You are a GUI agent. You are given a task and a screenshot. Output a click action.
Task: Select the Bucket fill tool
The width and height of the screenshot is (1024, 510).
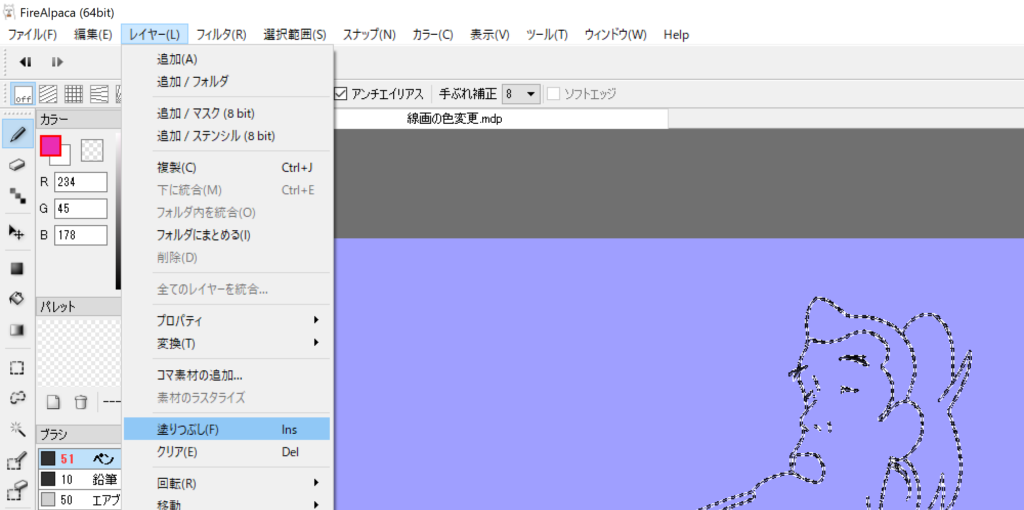[17, 298]
